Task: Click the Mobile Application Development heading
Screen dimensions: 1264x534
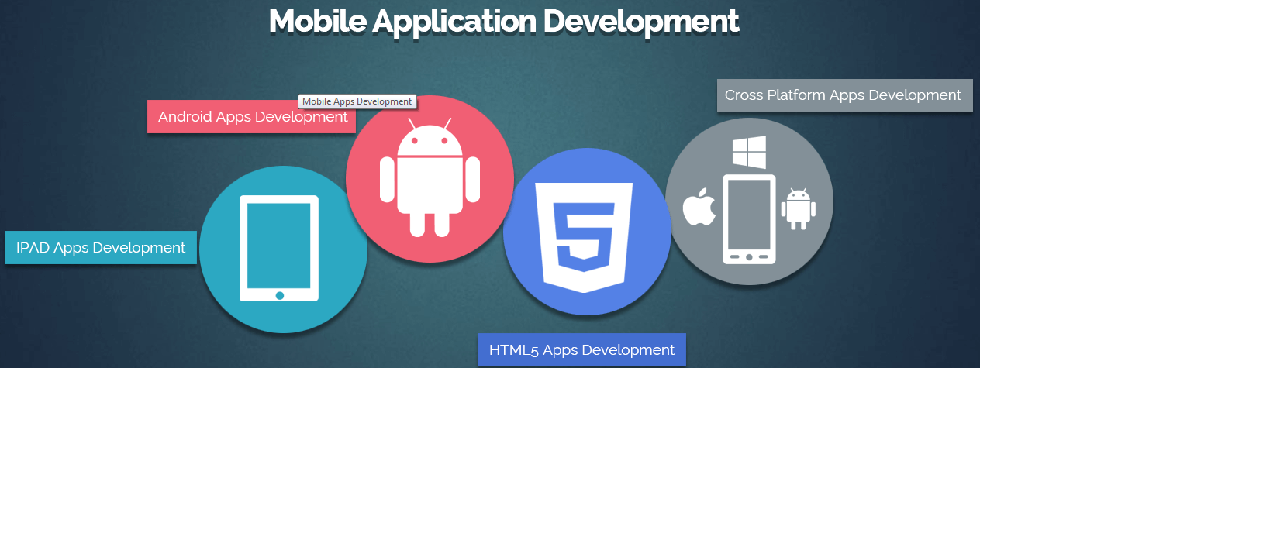Action: pos(503,22)
